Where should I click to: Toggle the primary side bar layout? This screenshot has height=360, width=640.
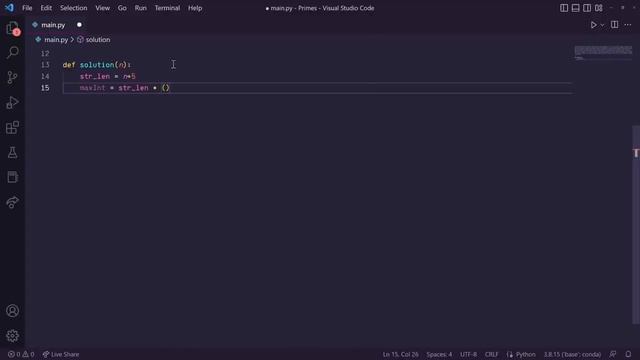564,8
